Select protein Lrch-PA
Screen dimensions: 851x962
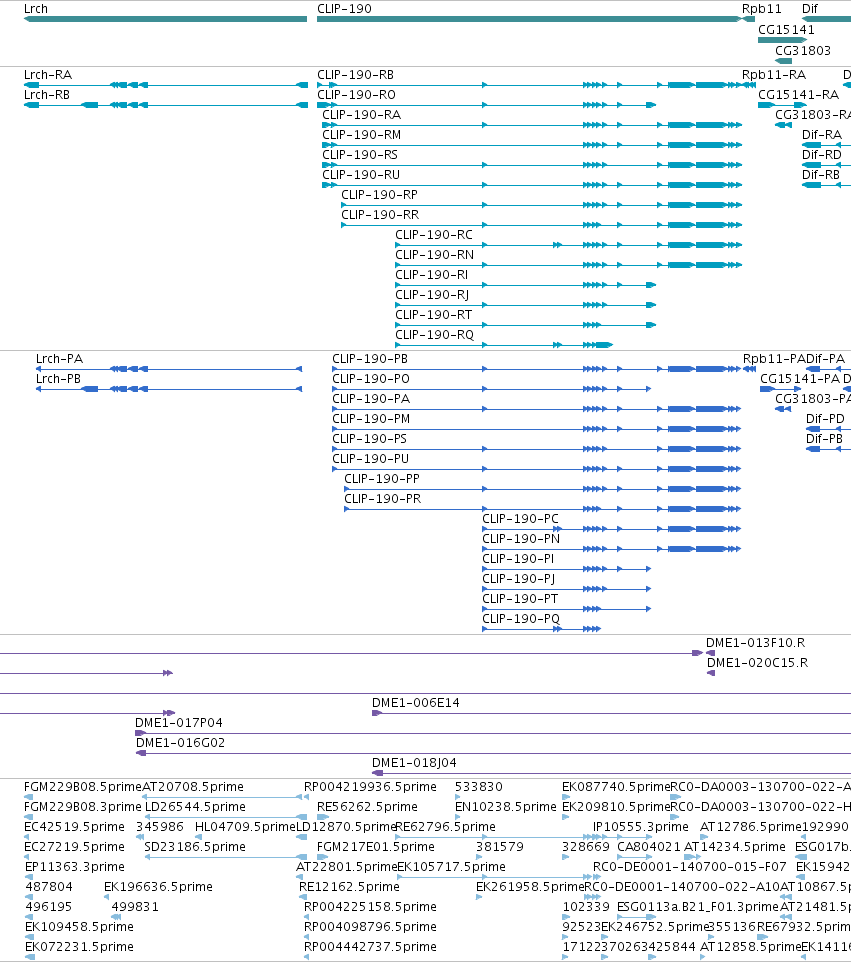point(59,359)
